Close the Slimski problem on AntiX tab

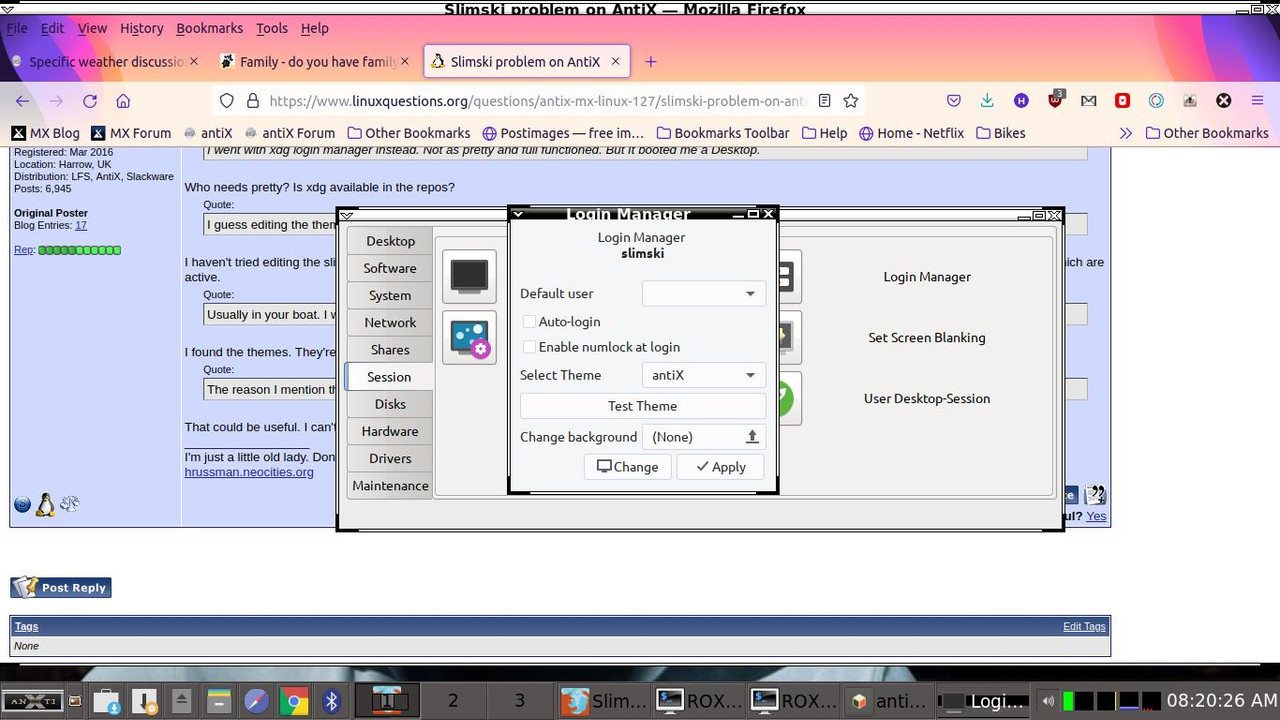click(616, 62)
